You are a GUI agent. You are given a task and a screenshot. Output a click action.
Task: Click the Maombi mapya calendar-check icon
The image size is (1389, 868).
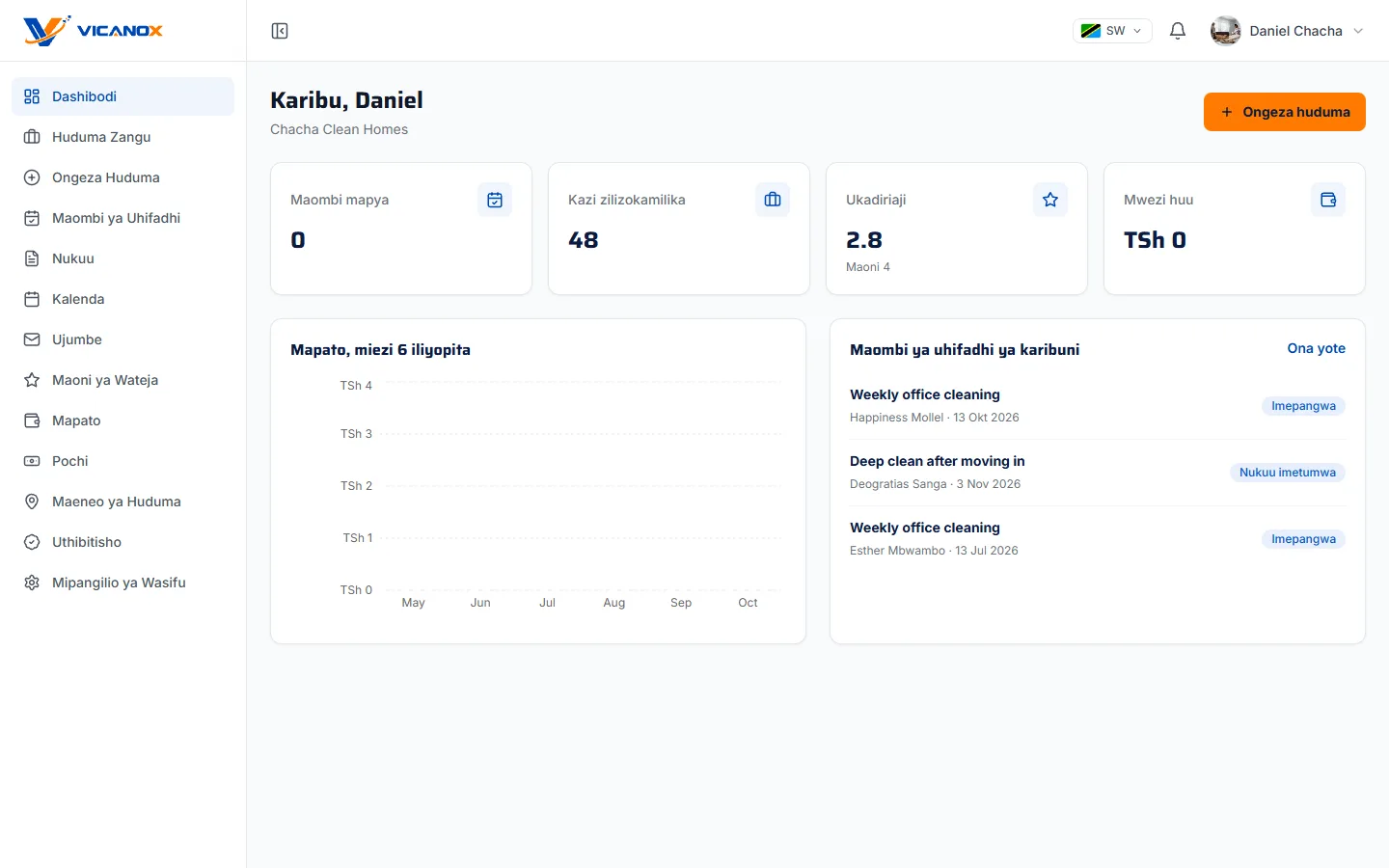pos(495,200)
